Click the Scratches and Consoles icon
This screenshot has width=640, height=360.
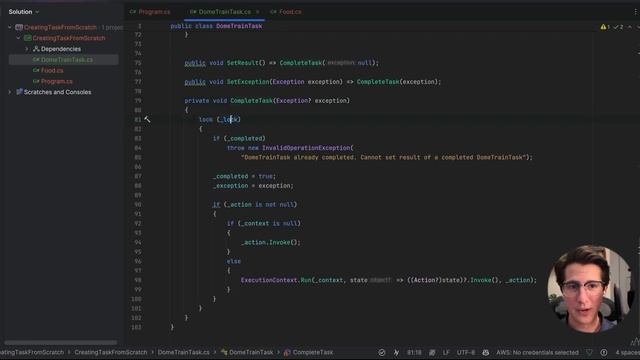click(19, 92)
